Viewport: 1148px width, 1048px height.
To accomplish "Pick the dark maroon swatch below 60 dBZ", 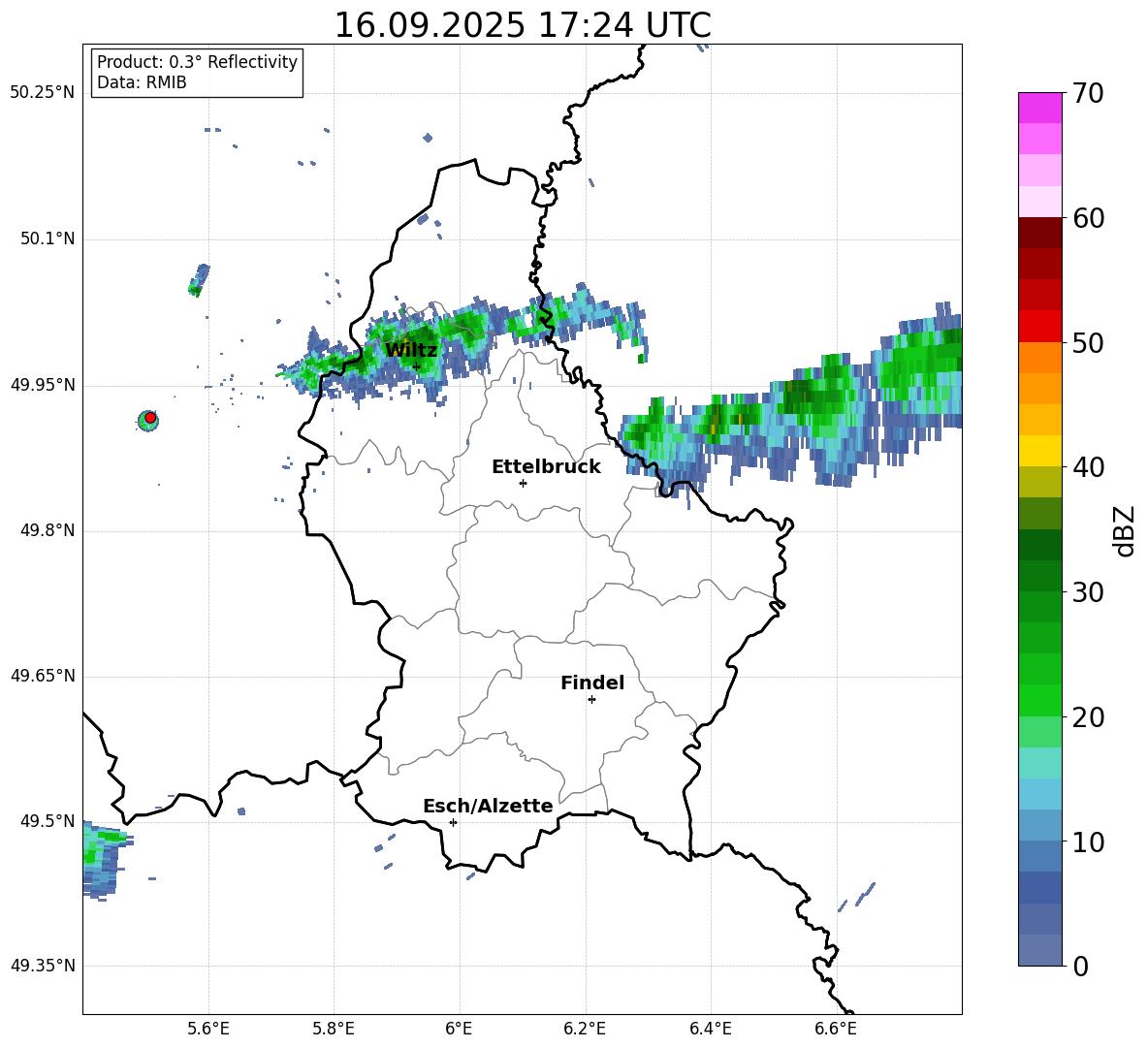I will point(1039,233).
